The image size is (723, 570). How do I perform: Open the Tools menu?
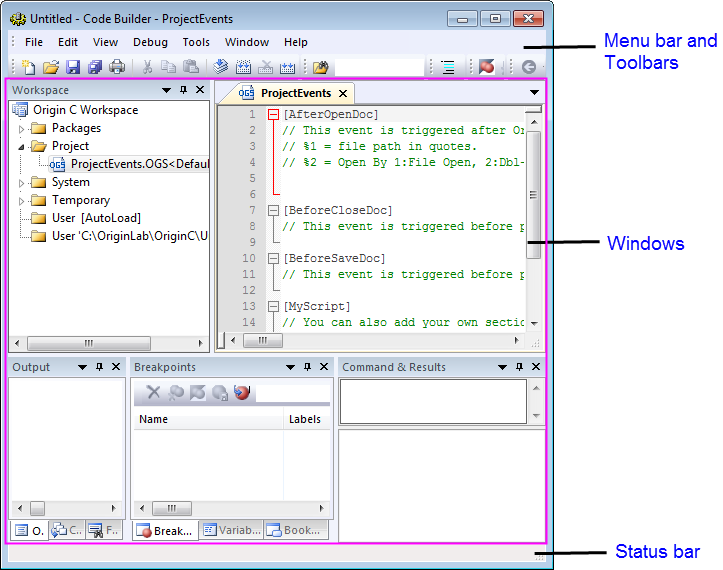point(196,42)
